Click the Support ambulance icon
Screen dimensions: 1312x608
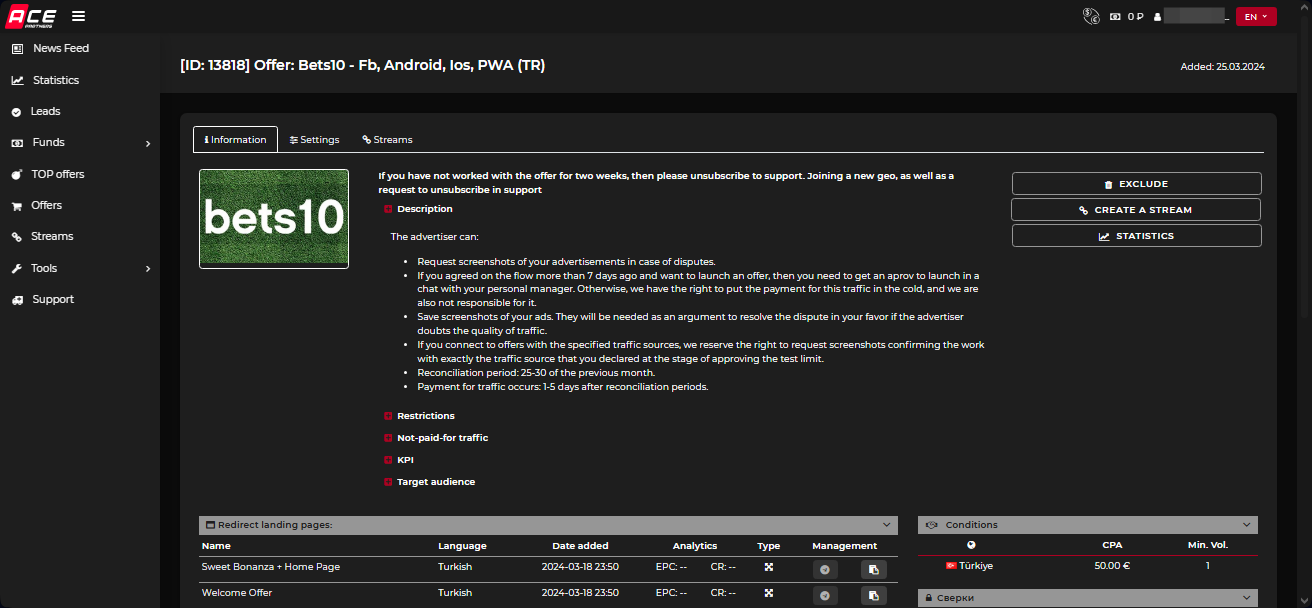(17, 300)
